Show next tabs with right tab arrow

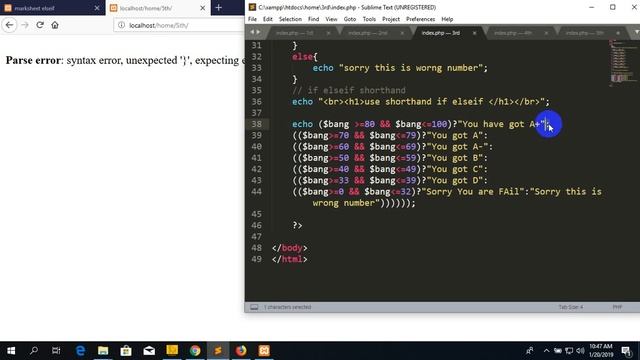pos(258,32)
